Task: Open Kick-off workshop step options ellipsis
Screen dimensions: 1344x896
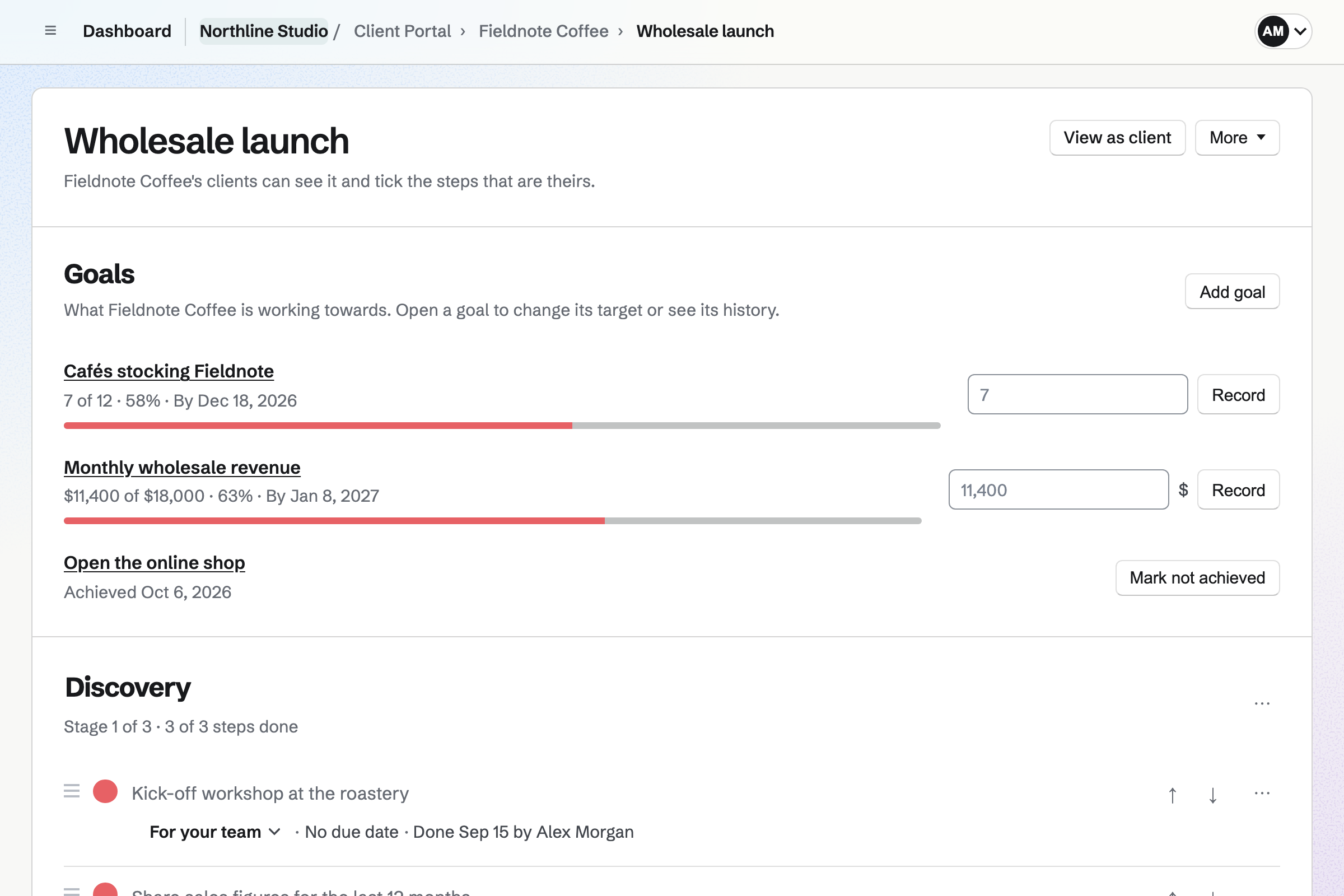Action: [1262, 793]
